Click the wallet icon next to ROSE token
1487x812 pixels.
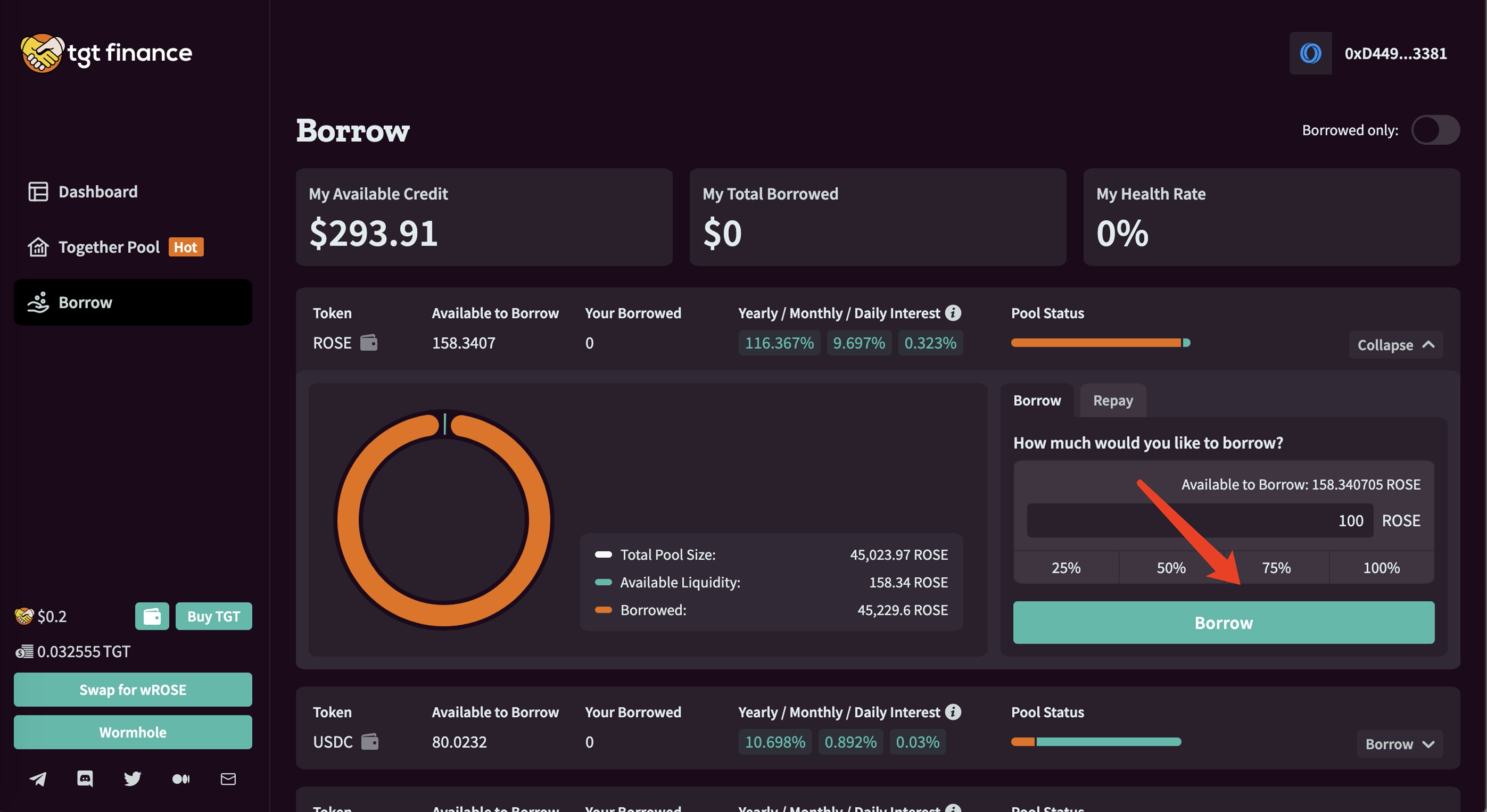(x=369, y=343)
